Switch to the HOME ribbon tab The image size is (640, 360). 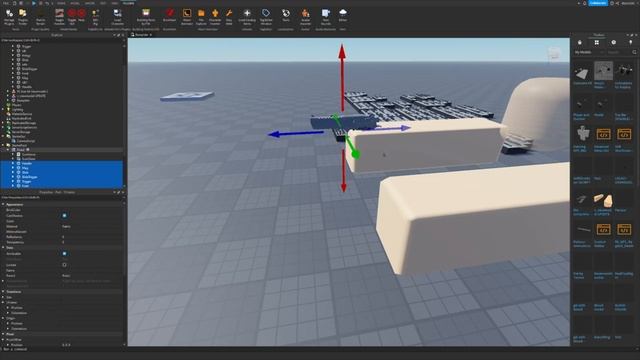[x=61, y=3]
